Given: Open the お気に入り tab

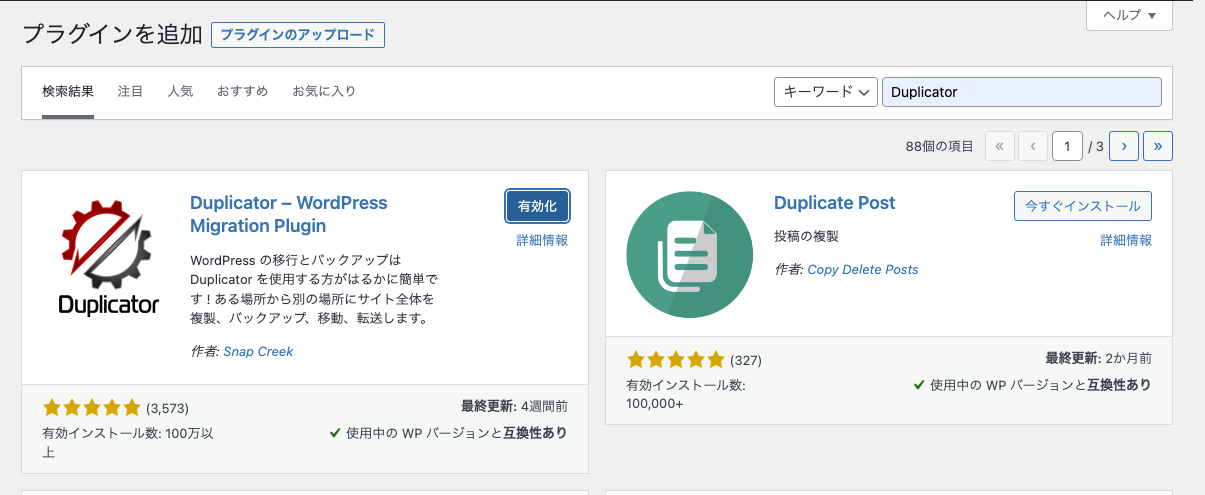Looking at the screenshot, I should pyautogui.click(x=324, y=92).
